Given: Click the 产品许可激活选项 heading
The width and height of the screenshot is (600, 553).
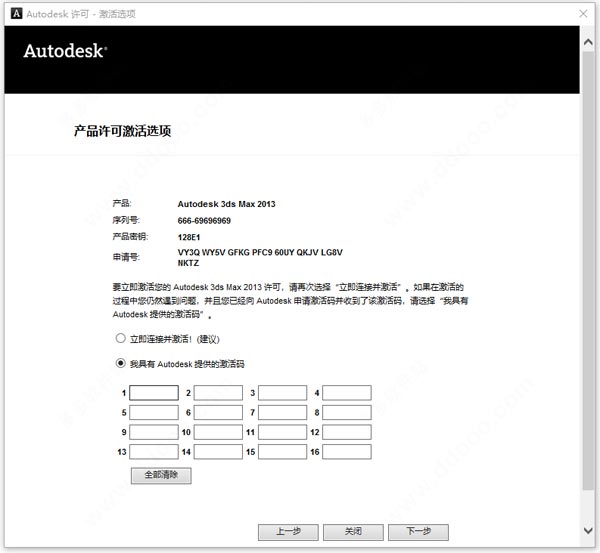Looking at the screenshot, I should pyautogui.click(x=122, y=131).
